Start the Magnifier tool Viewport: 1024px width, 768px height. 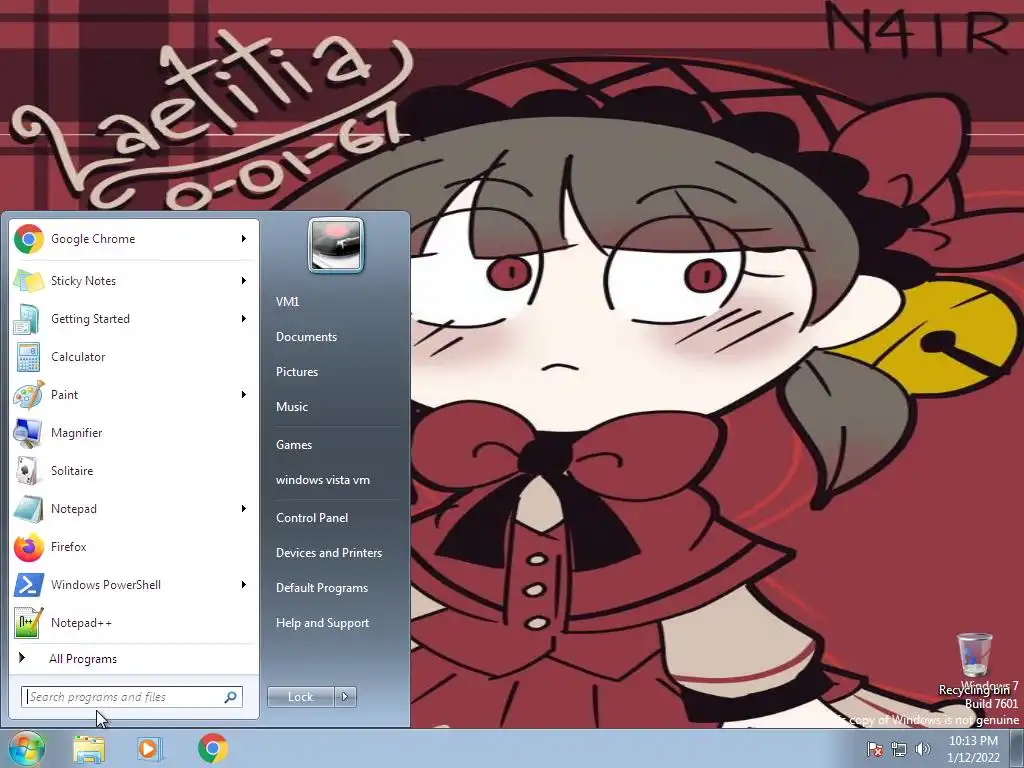(133, 432)
